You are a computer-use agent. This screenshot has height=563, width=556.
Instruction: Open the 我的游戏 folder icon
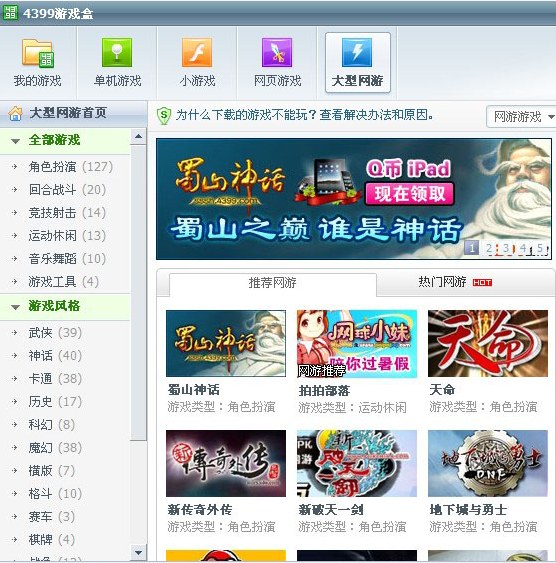tap(38, 53)
